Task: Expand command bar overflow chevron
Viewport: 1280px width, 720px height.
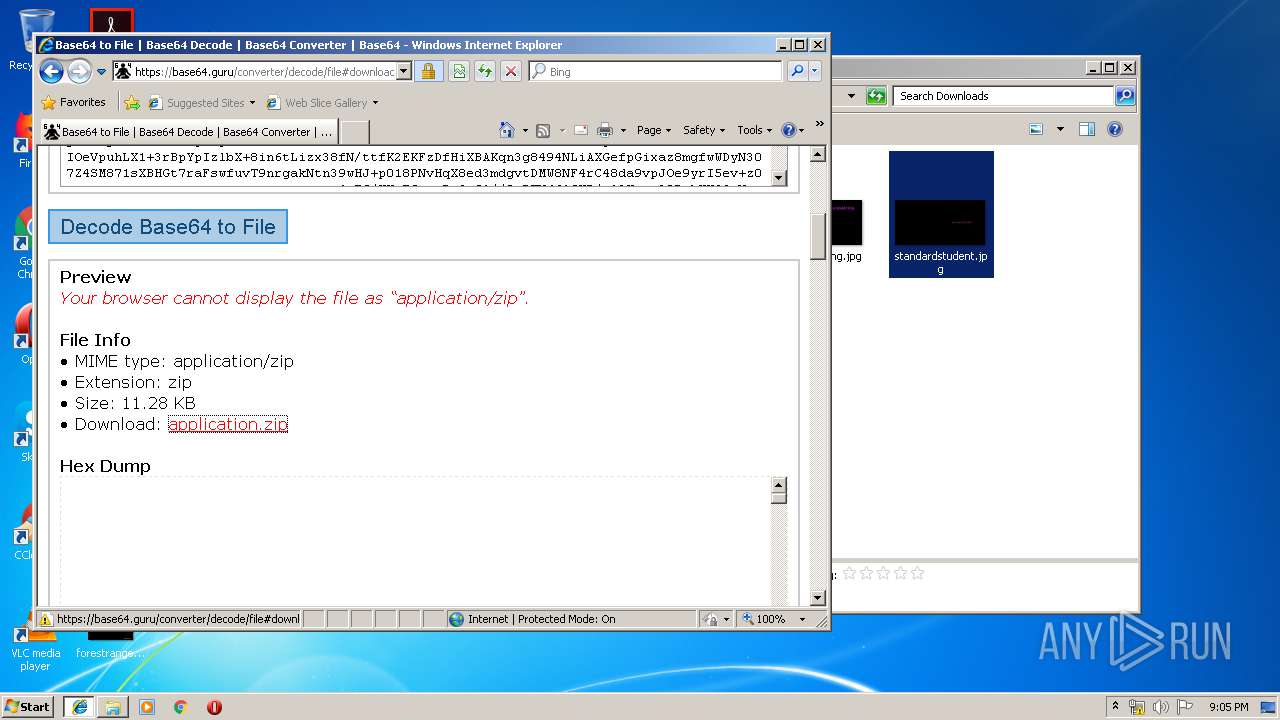Action: [819, 124]
